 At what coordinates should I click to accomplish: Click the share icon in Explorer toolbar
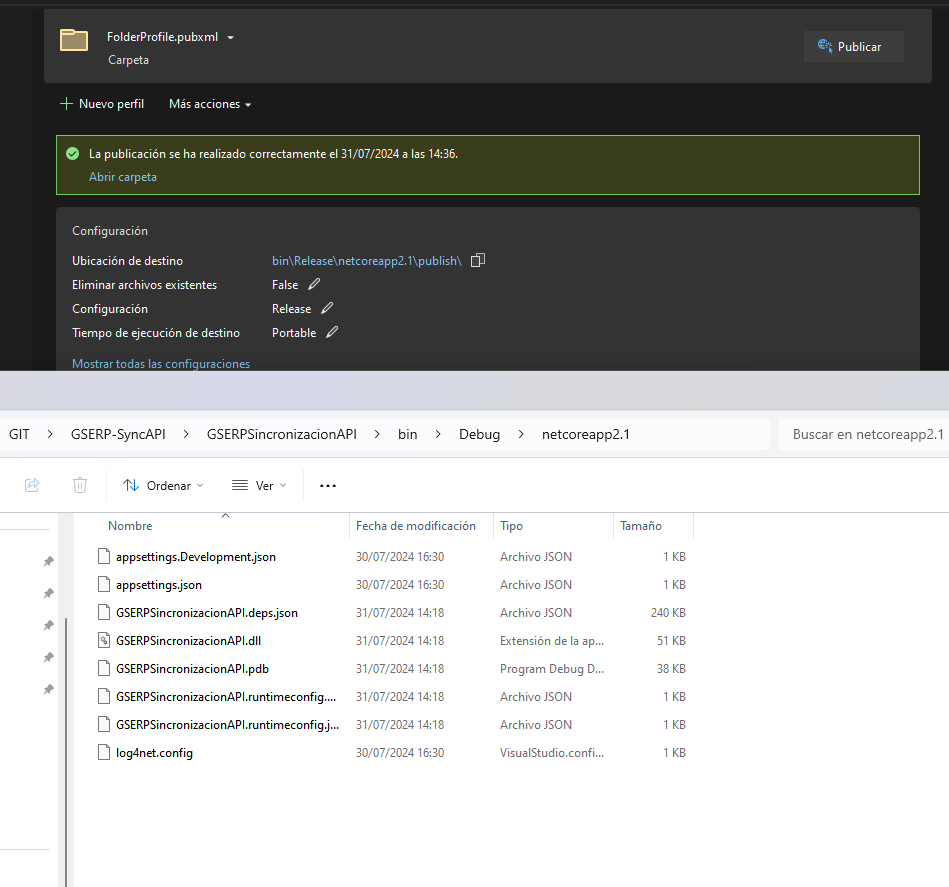(32, 485)
